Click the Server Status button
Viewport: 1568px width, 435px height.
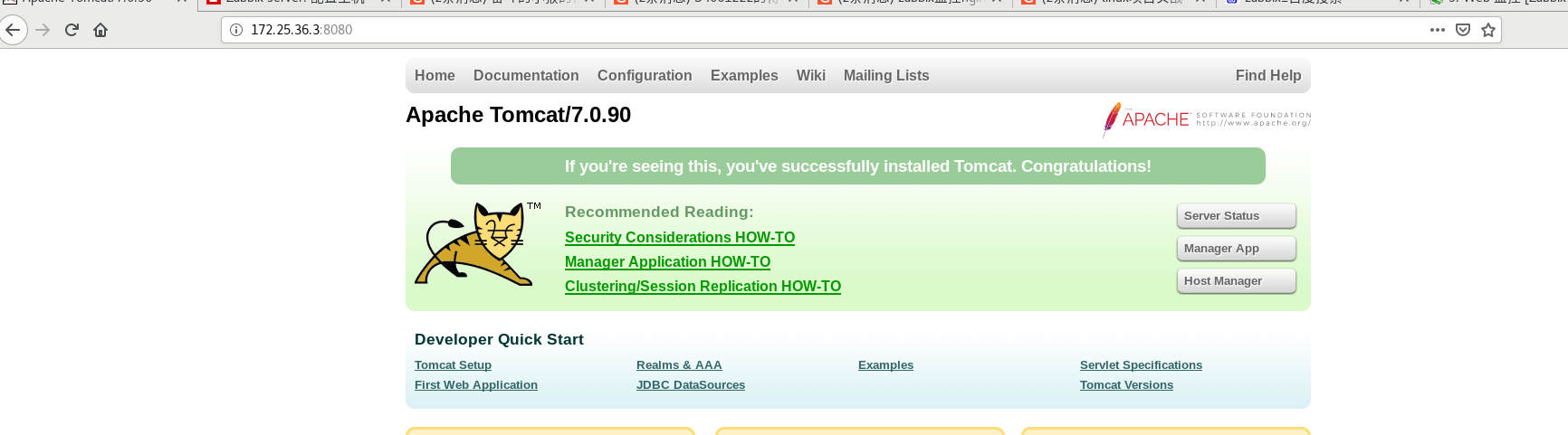[x=1236, y=216]
